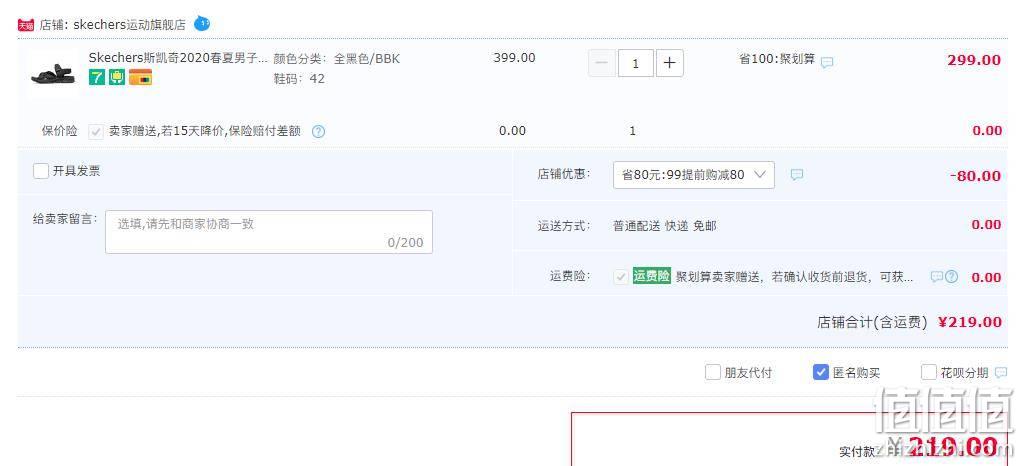Click comment icon beside 花呗分期
The height and width of the screenshot is (466, 1023).
pyautogui.click(x=1001, y=373)
